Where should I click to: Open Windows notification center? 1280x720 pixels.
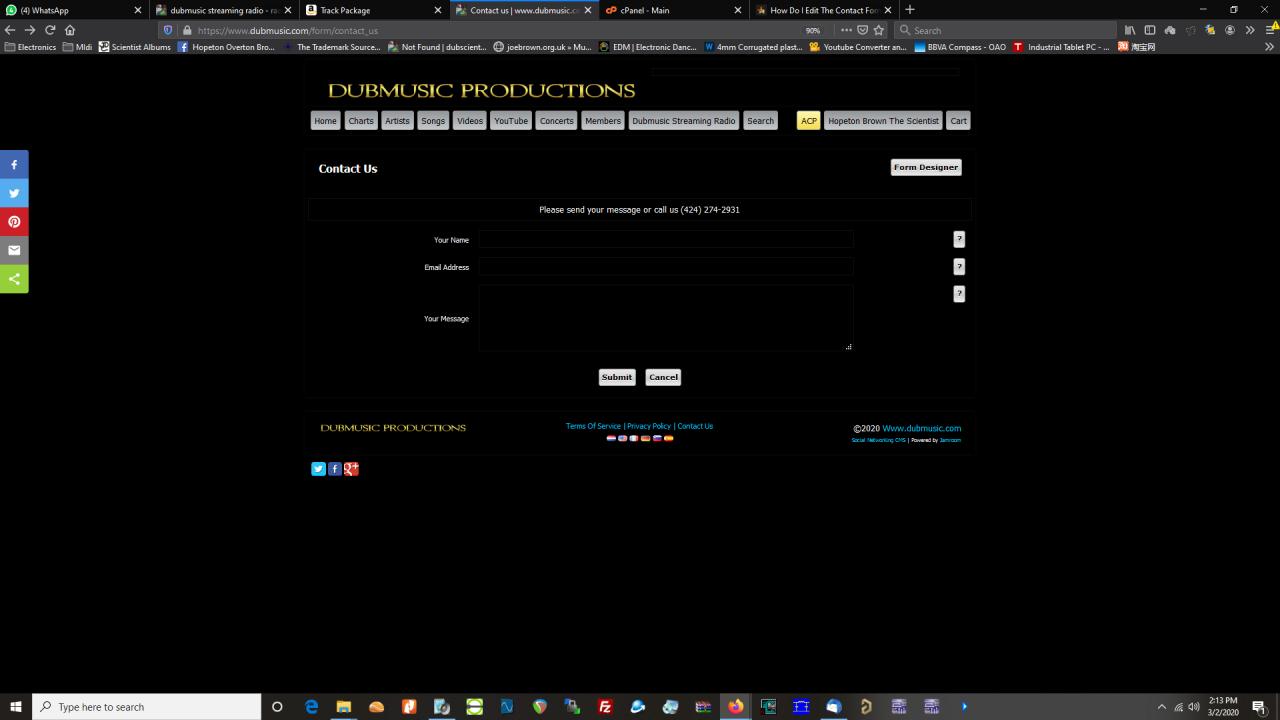coord(1259,707)
